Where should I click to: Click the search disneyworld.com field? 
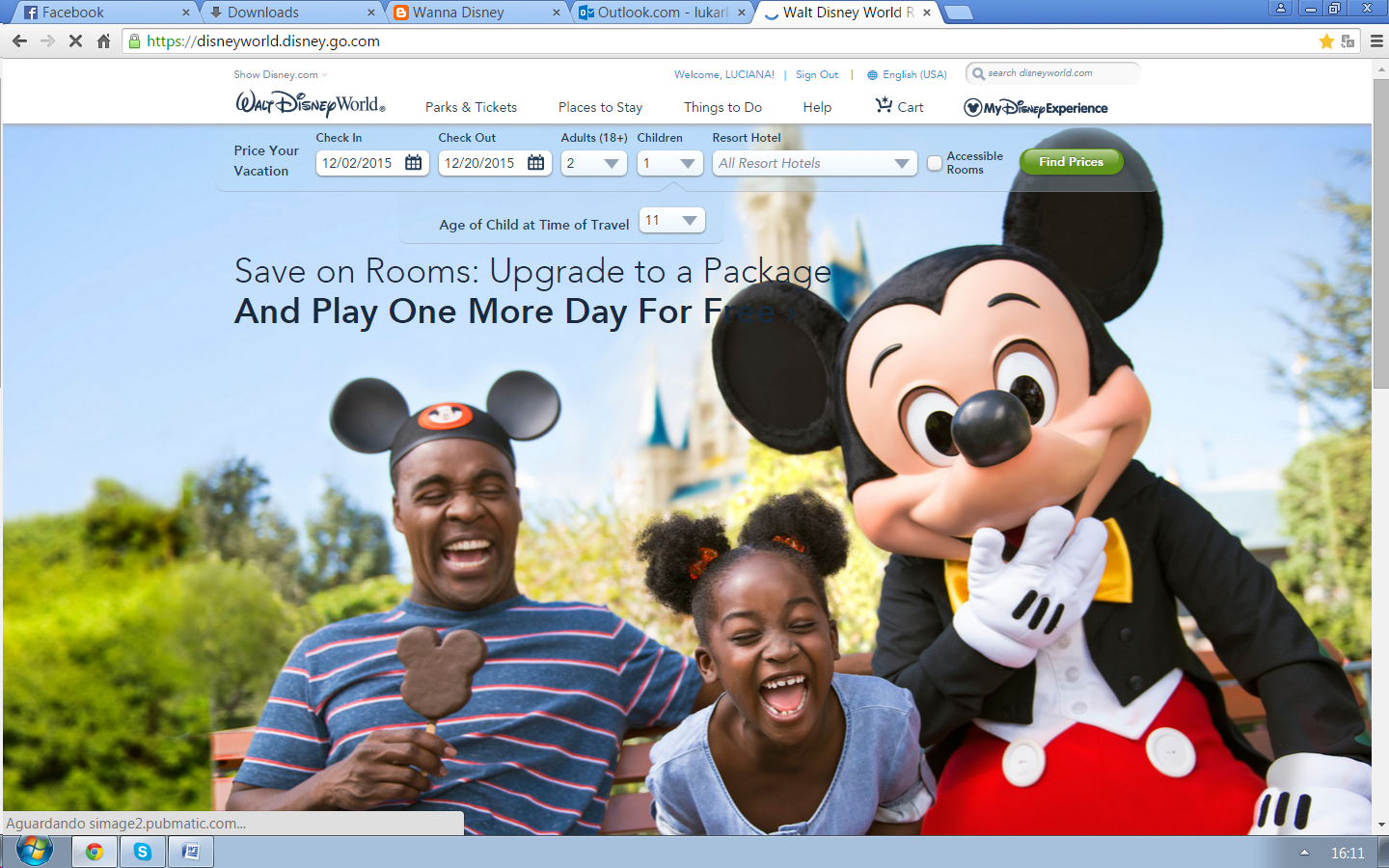(1053, 73)
